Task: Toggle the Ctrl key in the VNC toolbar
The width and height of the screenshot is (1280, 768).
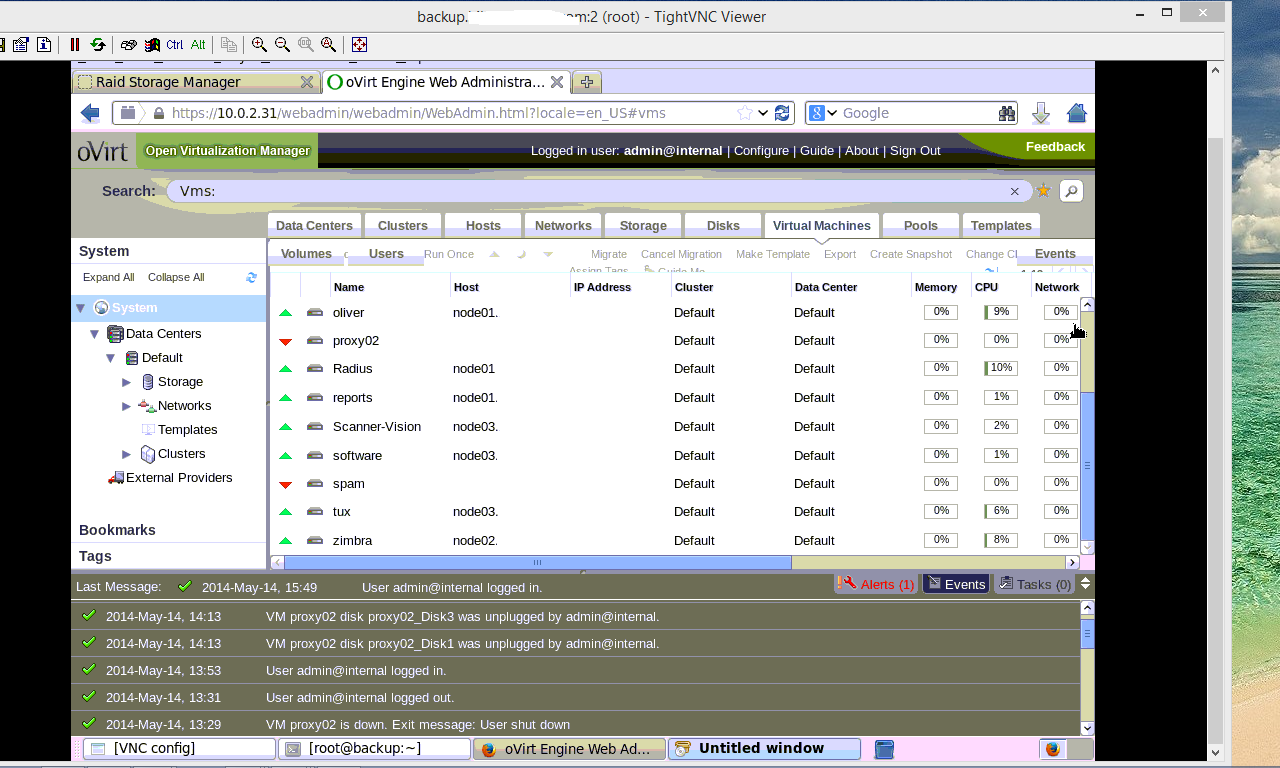Action: [174, 44]
